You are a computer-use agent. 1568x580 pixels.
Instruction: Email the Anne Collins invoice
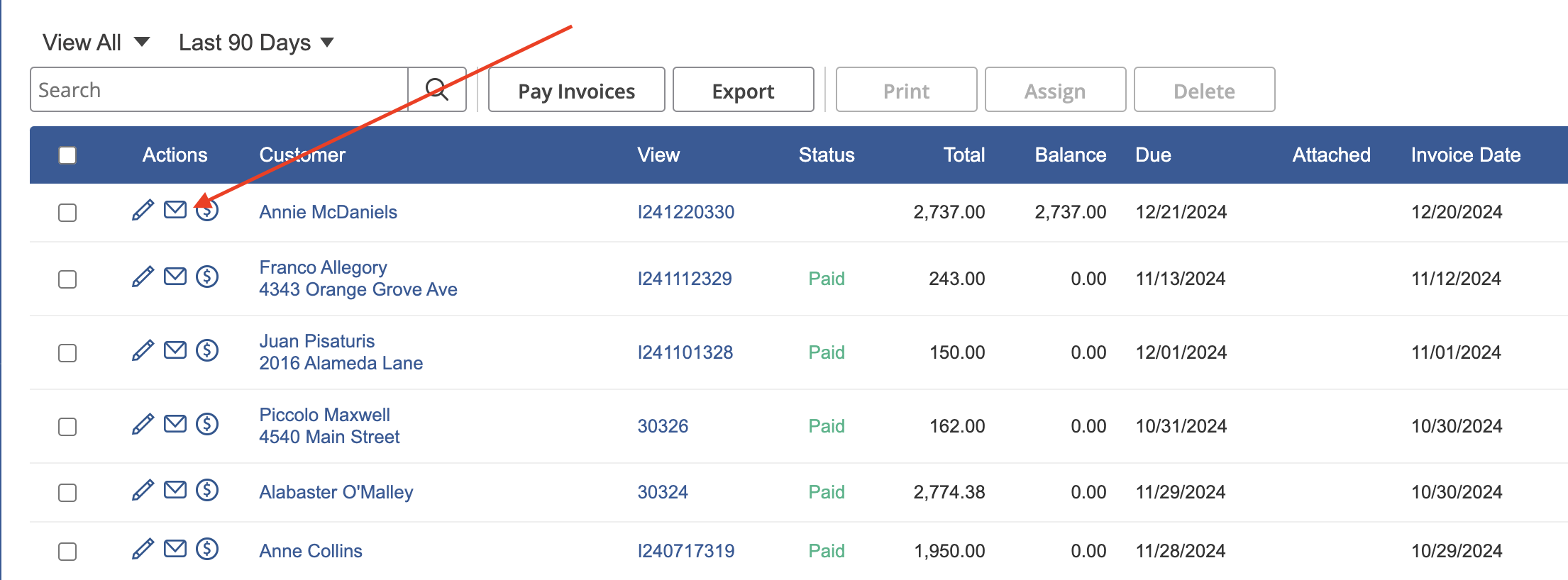point(175,548)
